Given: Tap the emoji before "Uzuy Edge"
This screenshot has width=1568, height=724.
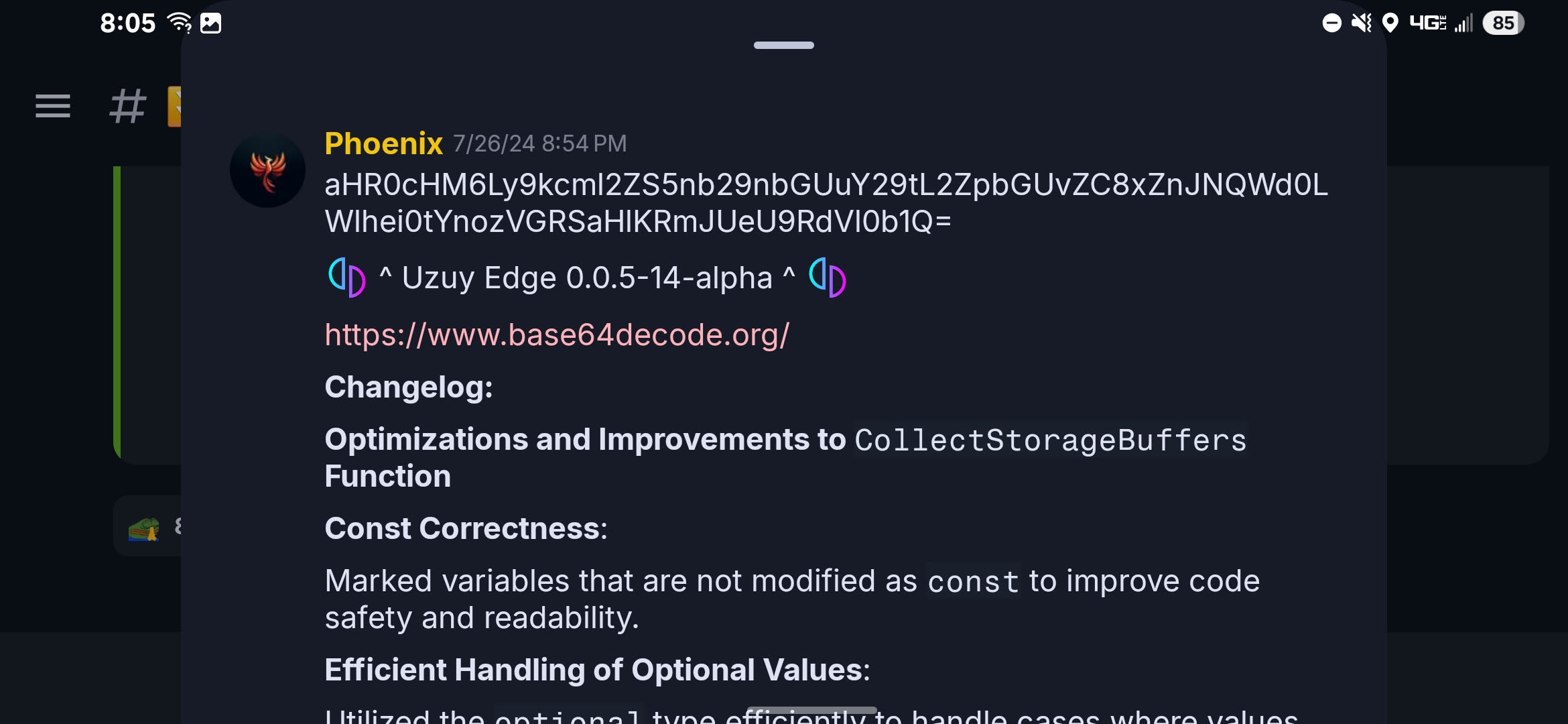Looking at the screenshot, I should click(x=347, y=277).
